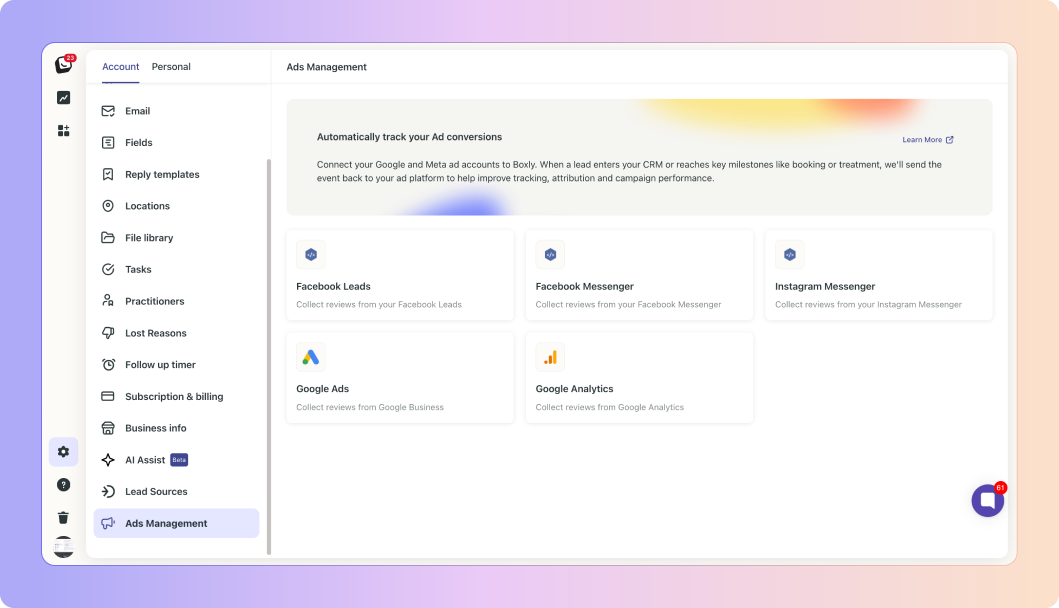The height and width of the screenshot is (608, 1059).
Task: Click the Reply templates bookmark icon
Action: [x=108, y=174]
